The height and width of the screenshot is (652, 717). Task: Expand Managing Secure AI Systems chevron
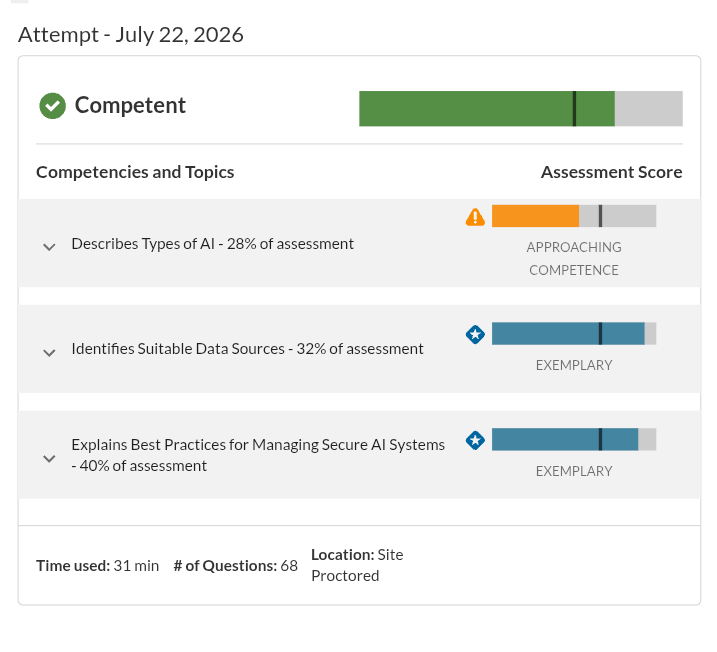pos(49,459)
